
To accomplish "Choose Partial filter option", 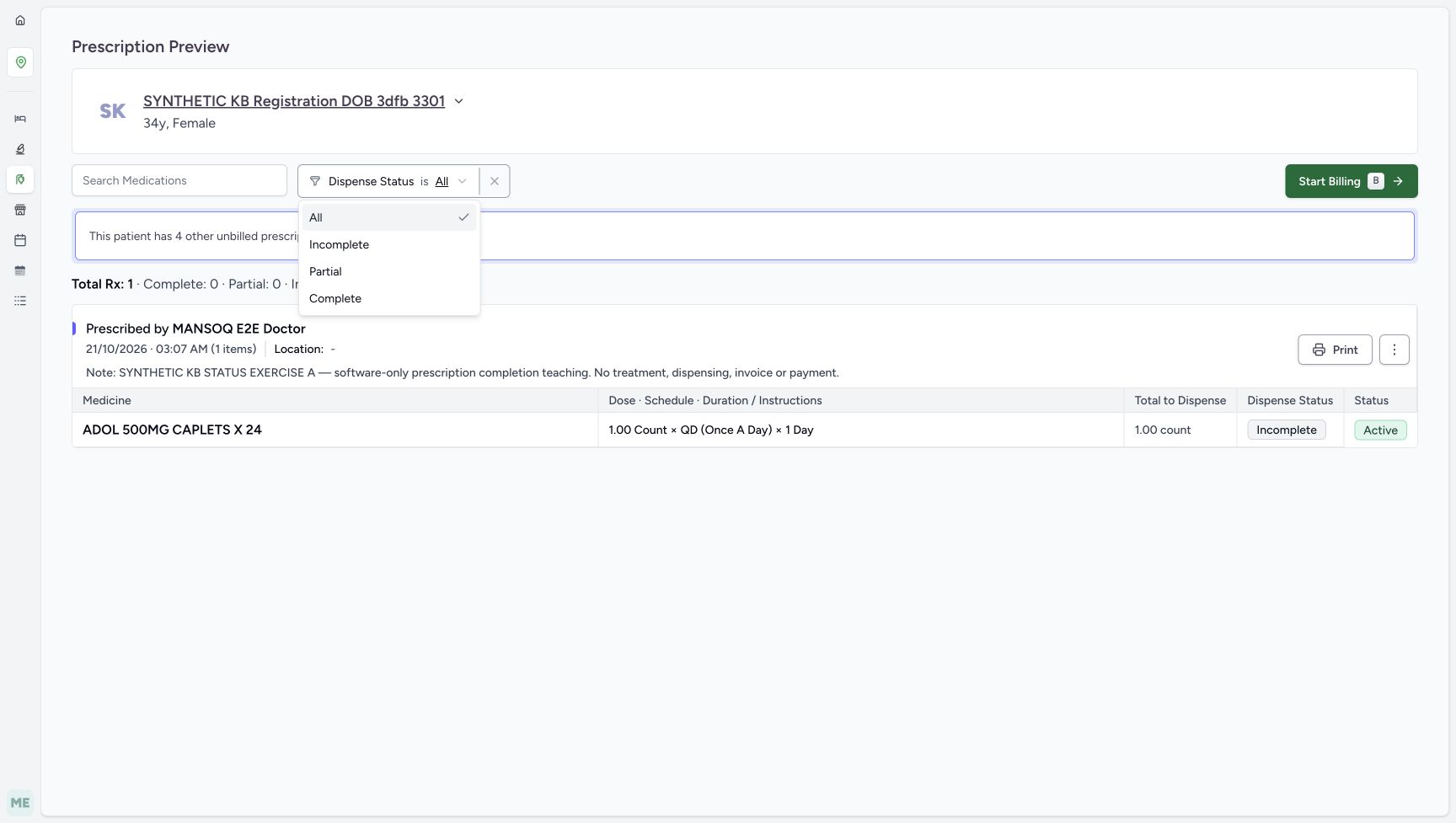I will (x=389, y=271).
